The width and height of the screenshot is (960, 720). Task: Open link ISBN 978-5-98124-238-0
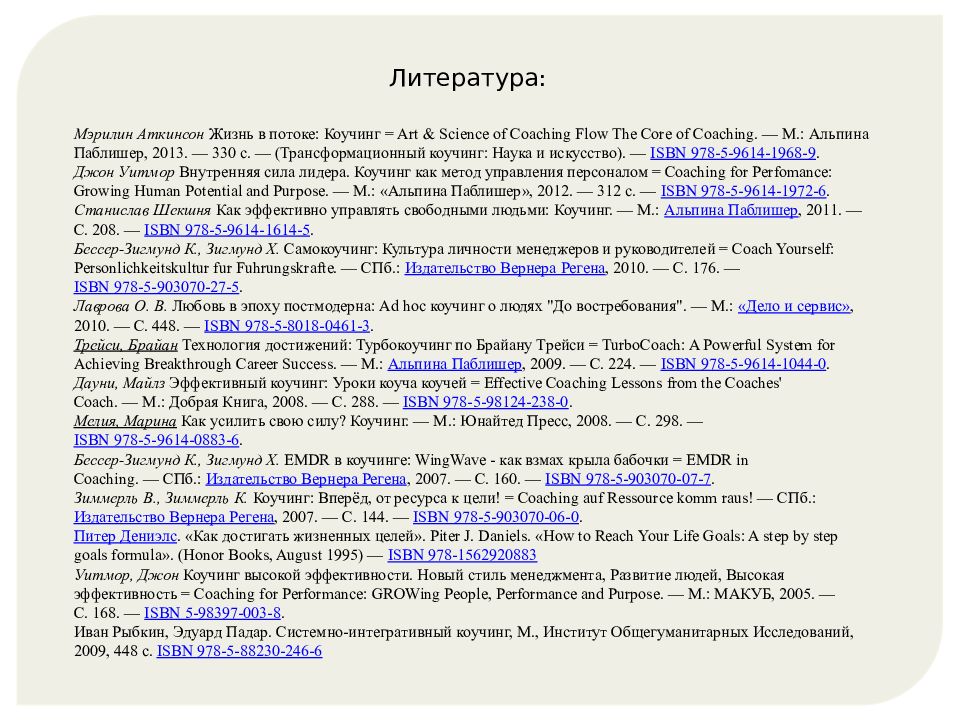coord(486,402)
